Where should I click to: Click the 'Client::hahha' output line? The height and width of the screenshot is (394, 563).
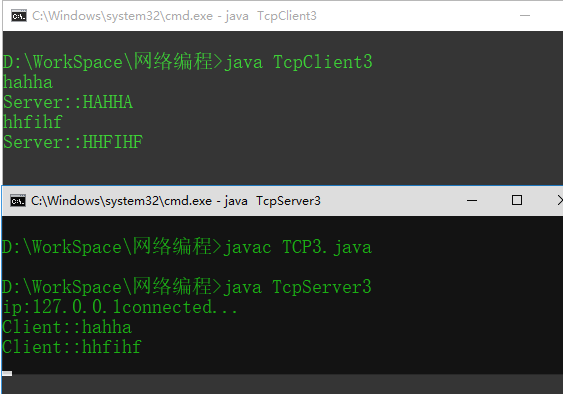(67, 327)
